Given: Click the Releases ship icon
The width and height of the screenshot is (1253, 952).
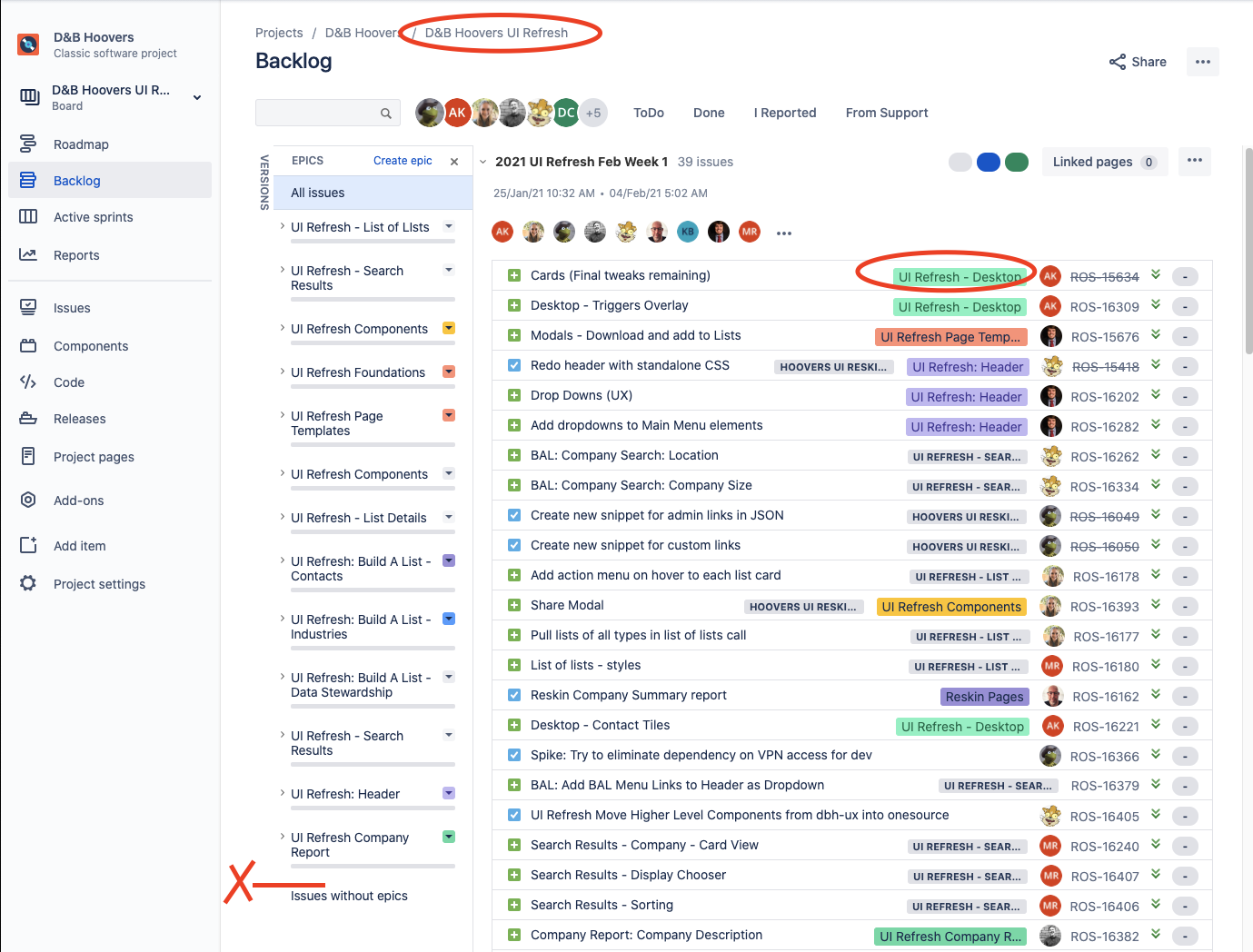Looking at the screenshot, I should click(x=28, y=418).
